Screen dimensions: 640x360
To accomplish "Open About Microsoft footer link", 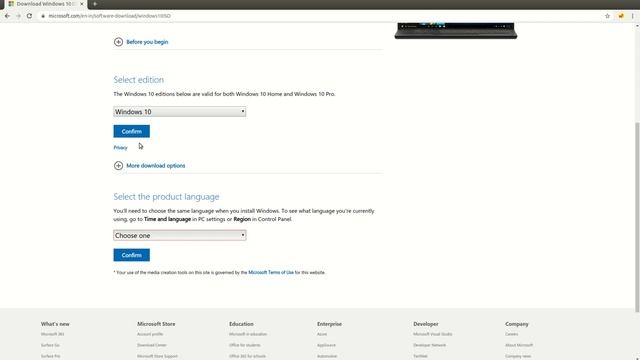I will (519, 345).
